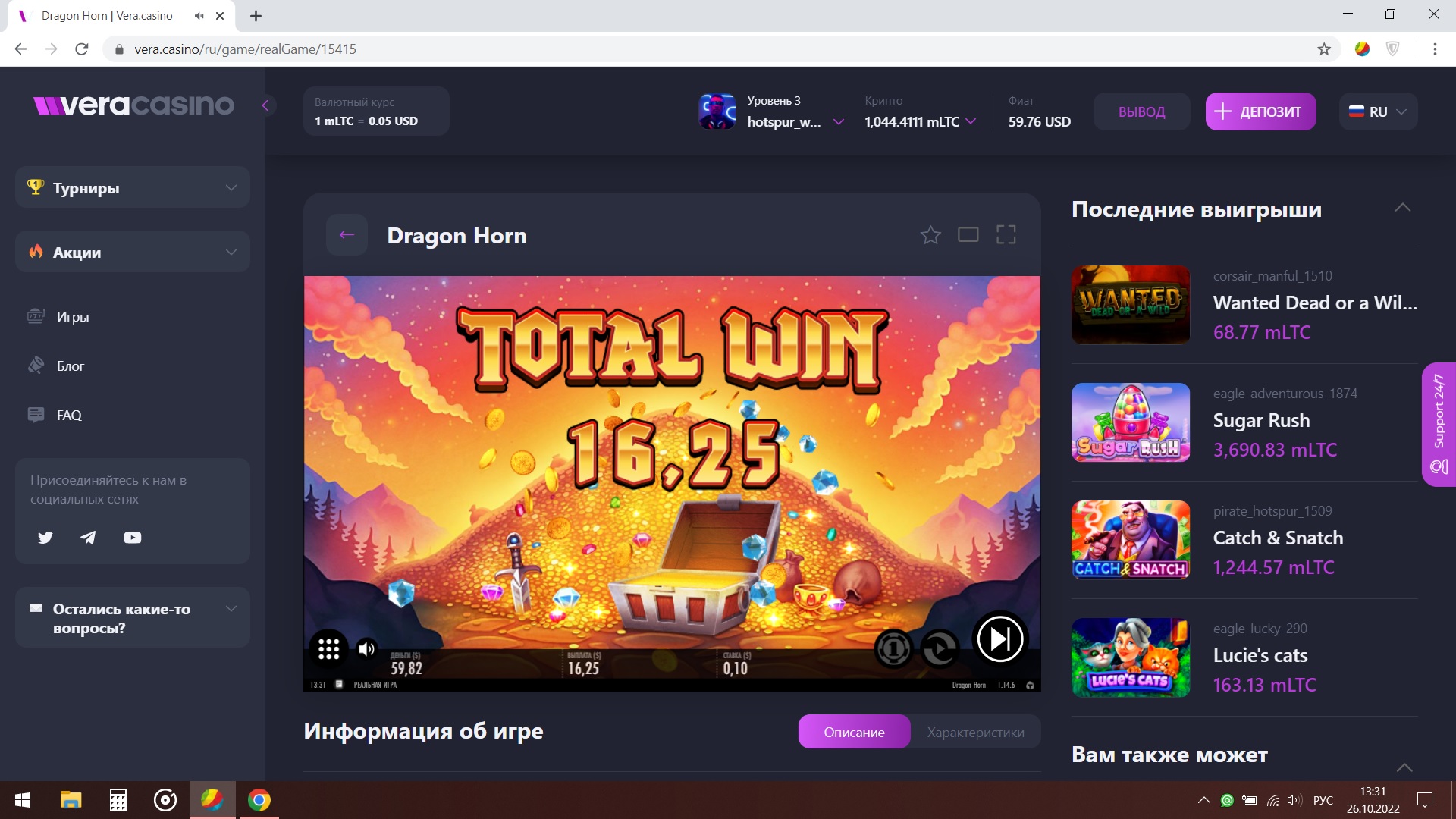Switch to the Характеристики tab
Image resolution: width=1456 pixels, height=819 pixels.
[x=975, y=732]
